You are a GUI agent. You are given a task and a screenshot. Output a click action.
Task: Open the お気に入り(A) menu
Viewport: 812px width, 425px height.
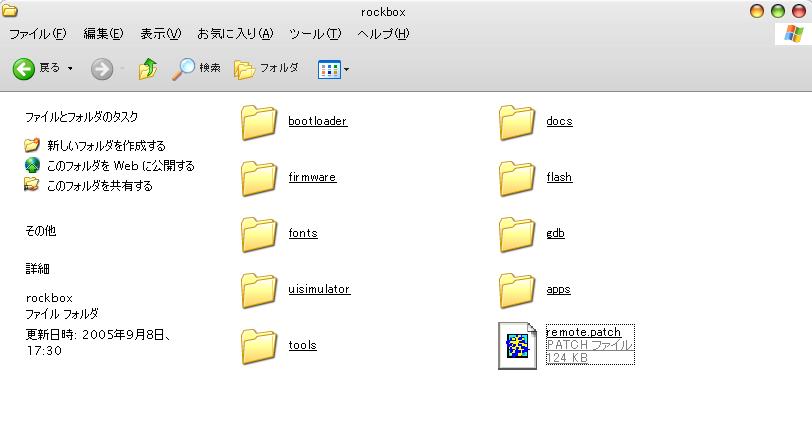click(x=235, y=34)
